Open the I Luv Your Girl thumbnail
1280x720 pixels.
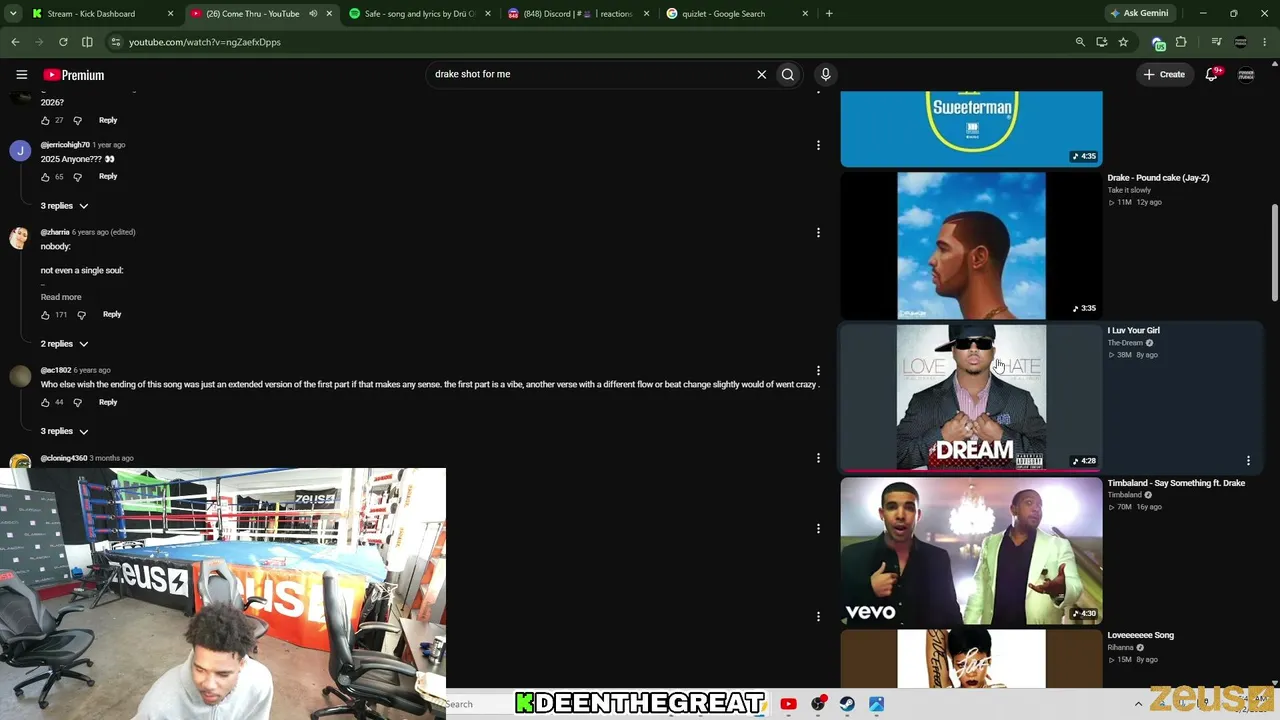971,397
